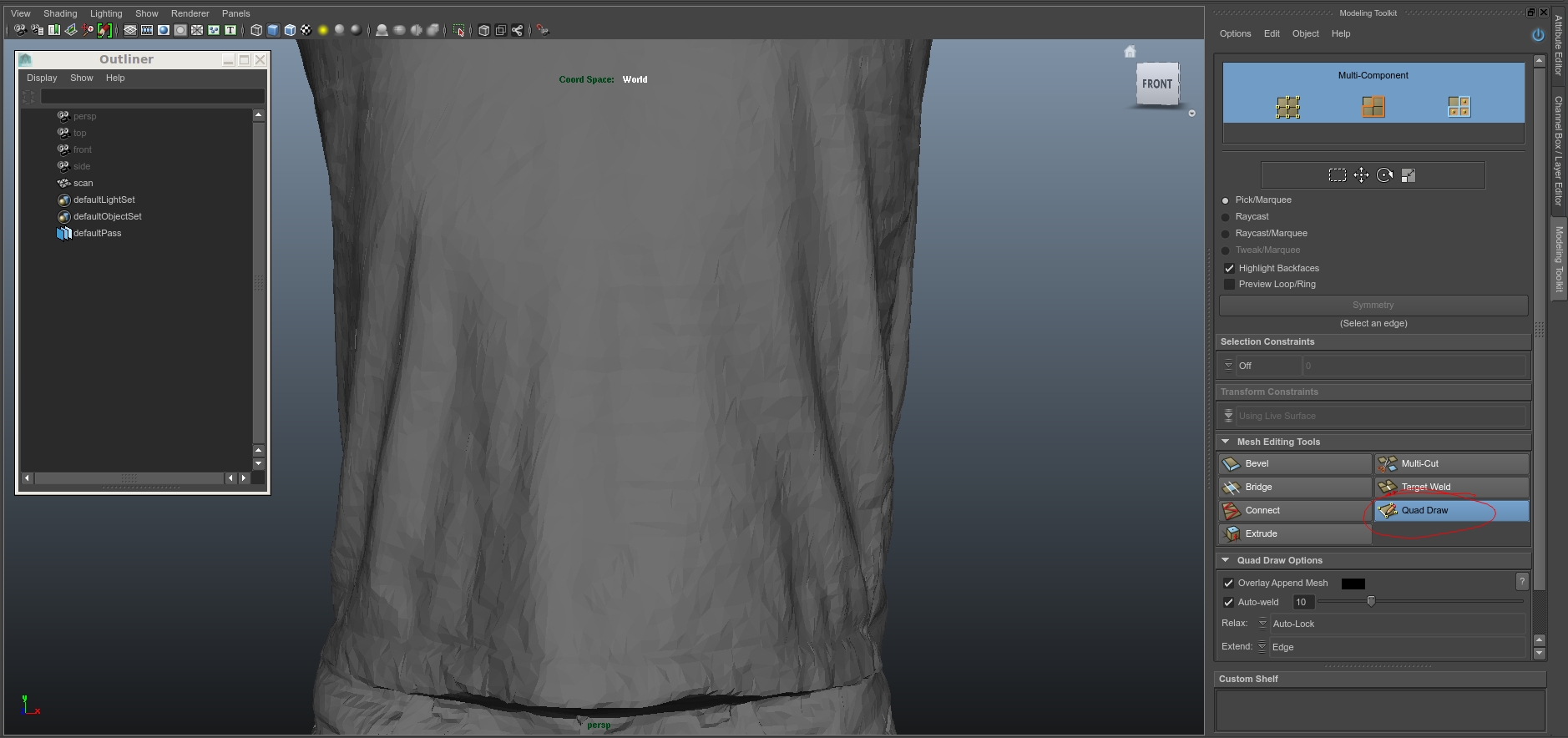Select the Raycast radio button

1226,217
